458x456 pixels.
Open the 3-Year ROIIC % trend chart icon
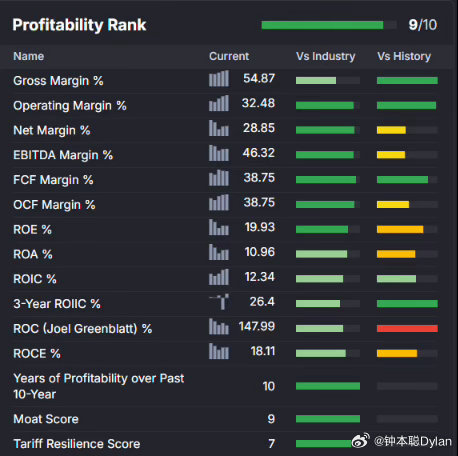click(x=219, y=302)
